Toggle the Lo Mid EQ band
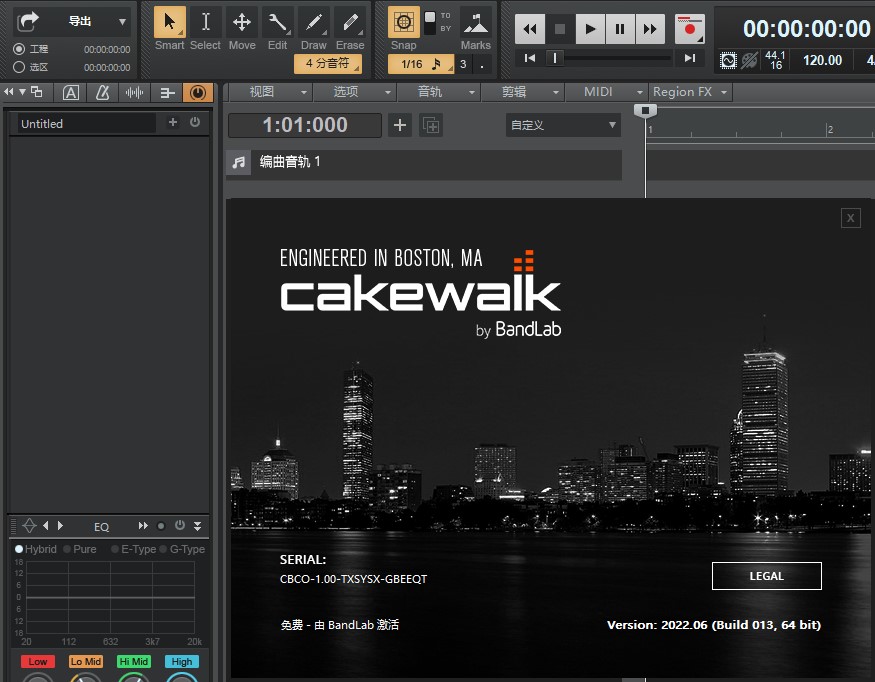The image size is (875, 682). 86,661
